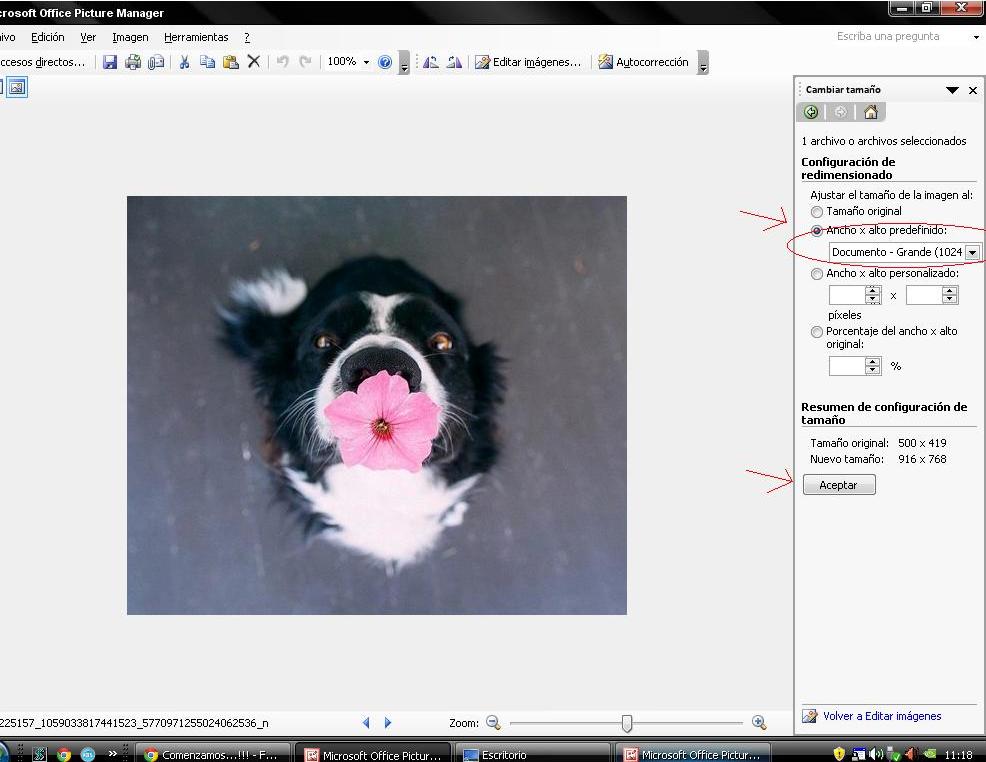Click the custom height pixel field
986x762 pixels.
click(924, 295)
